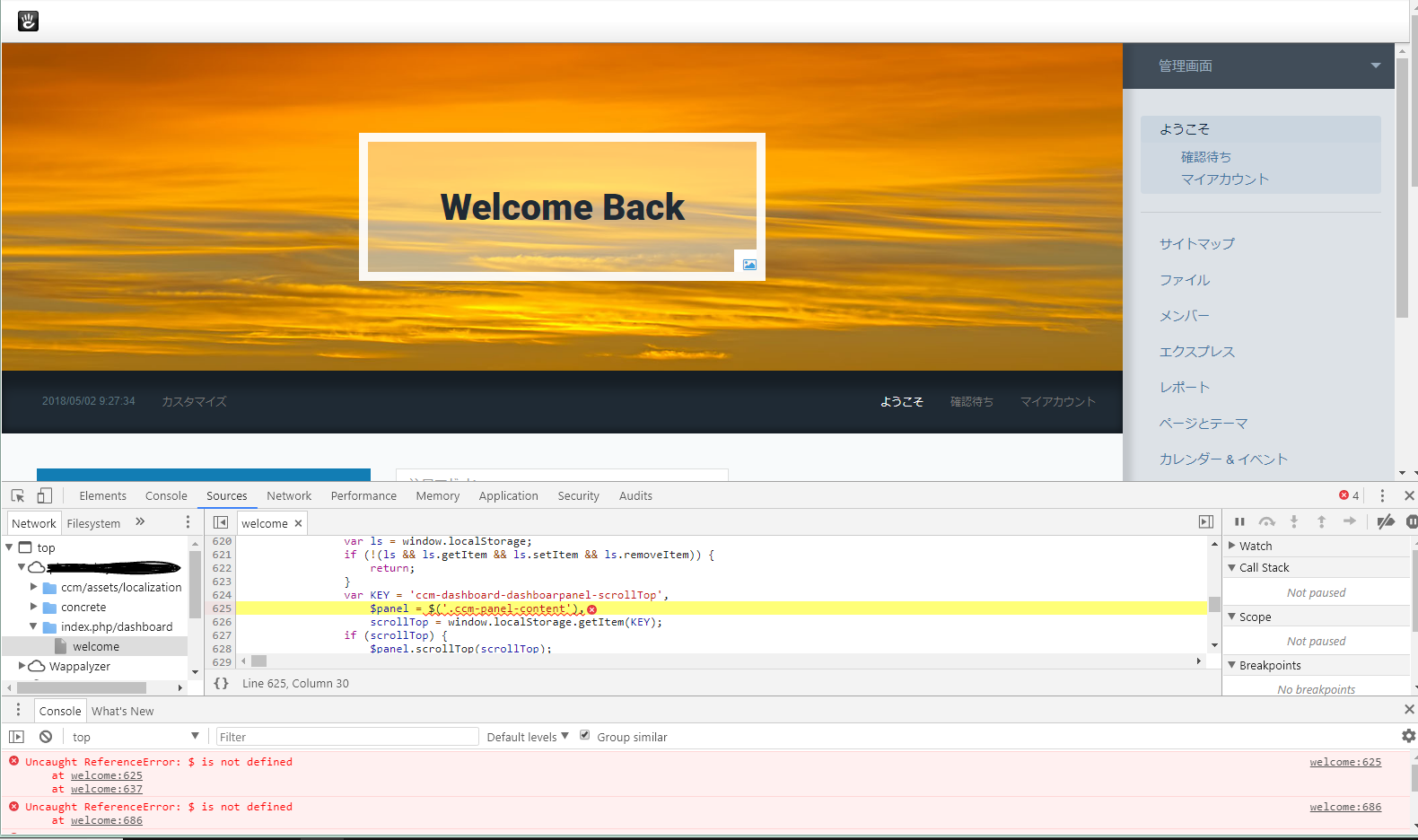Open the Default levels dropdown

click(528, 737)
